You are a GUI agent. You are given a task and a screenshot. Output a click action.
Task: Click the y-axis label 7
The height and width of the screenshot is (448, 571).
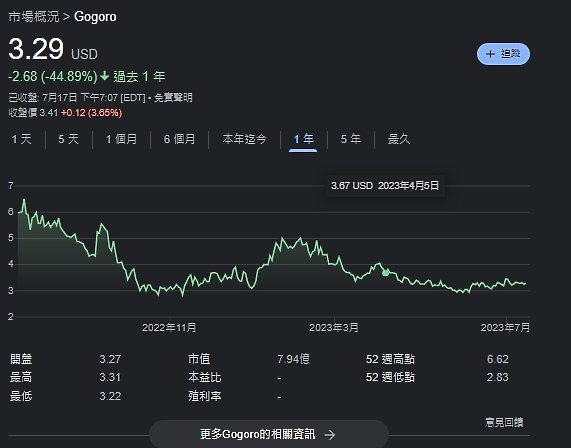(x=11, y=186)
